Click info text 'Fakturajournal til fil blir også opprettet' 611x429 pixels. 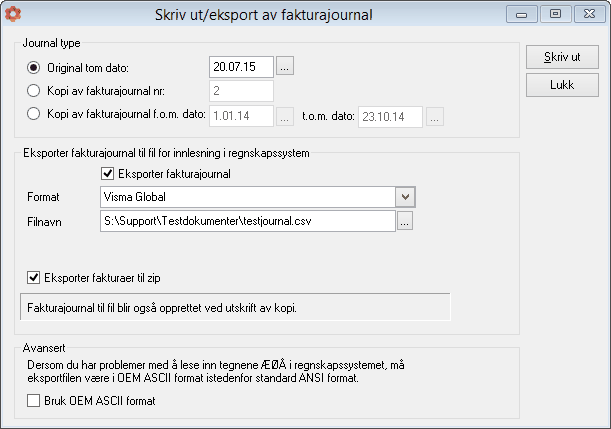(x=162, y=308)
